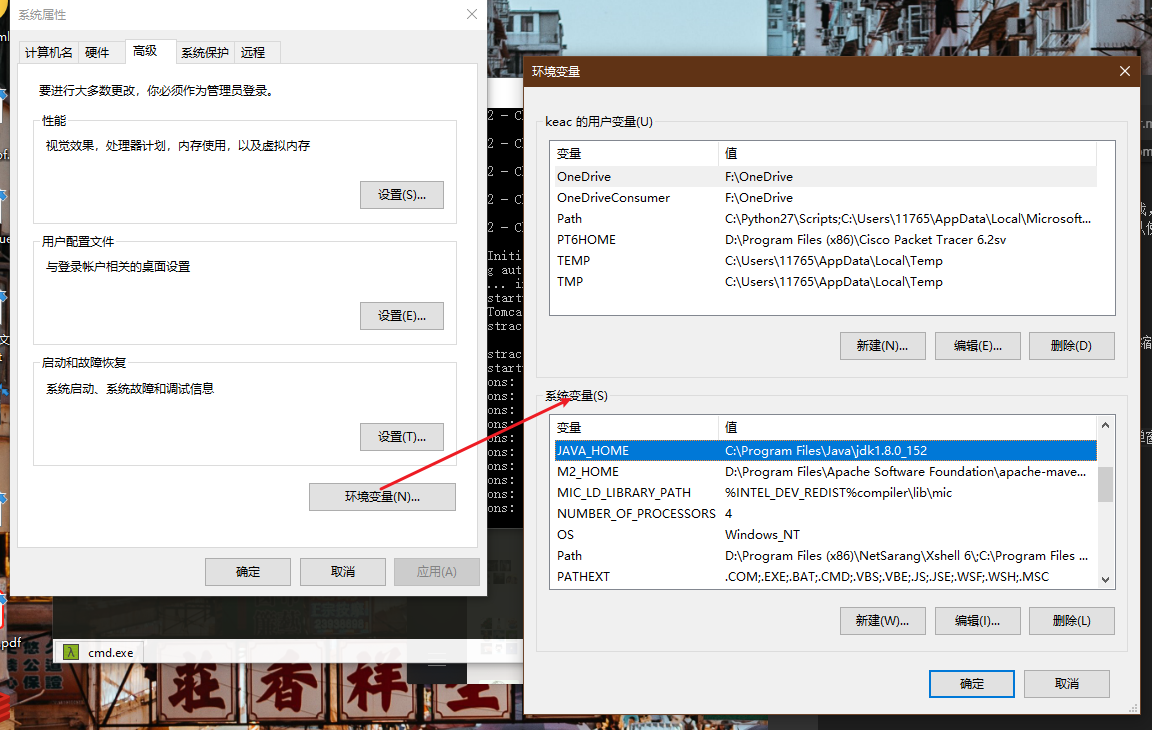Open 环境变量(N)... button

point(382,496)
